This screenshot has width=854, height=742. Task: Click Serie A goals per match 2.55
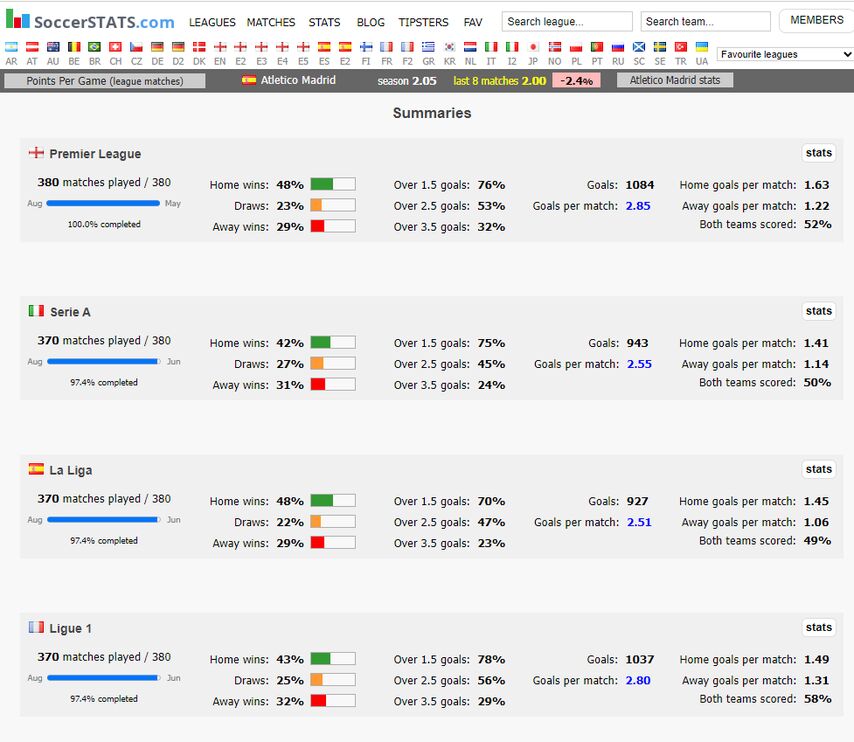(639, 364)
